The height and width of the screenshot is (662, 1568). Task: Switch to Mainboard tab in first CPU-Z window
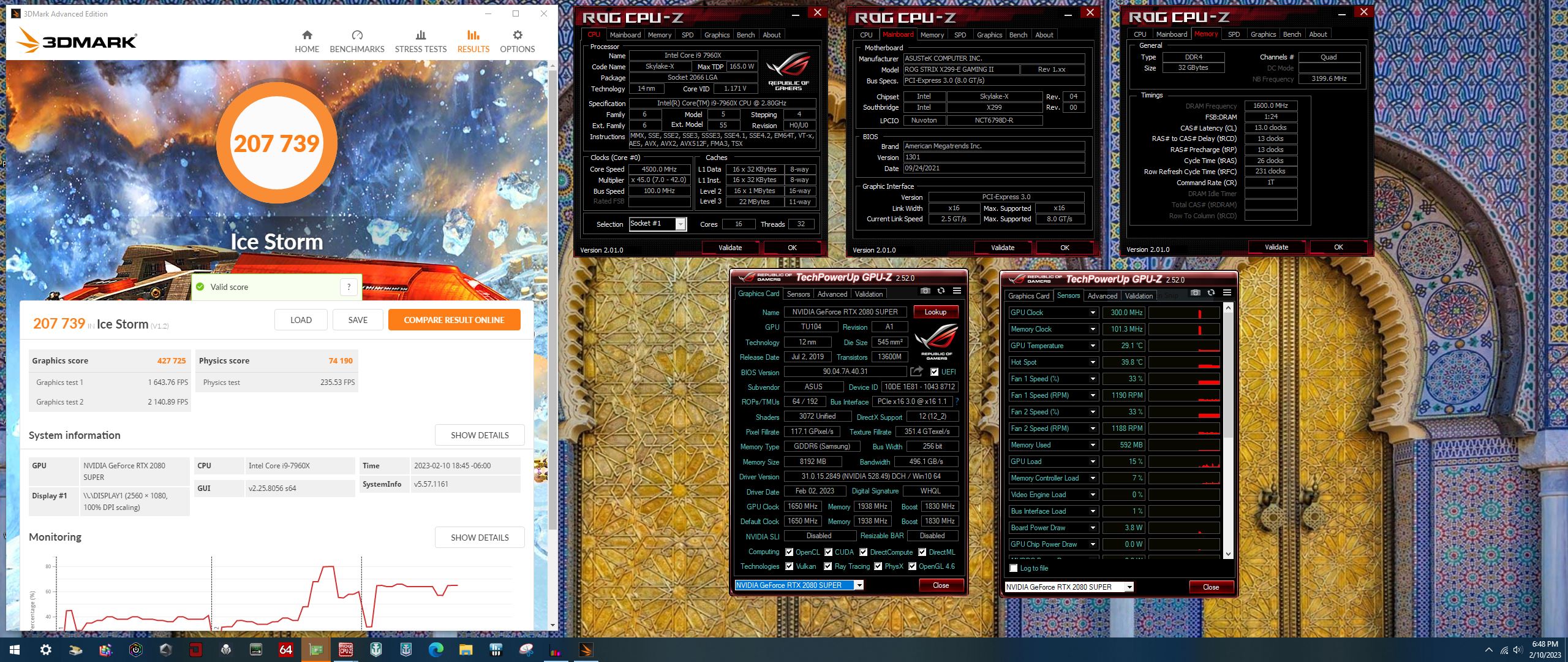tap(625, 35)
